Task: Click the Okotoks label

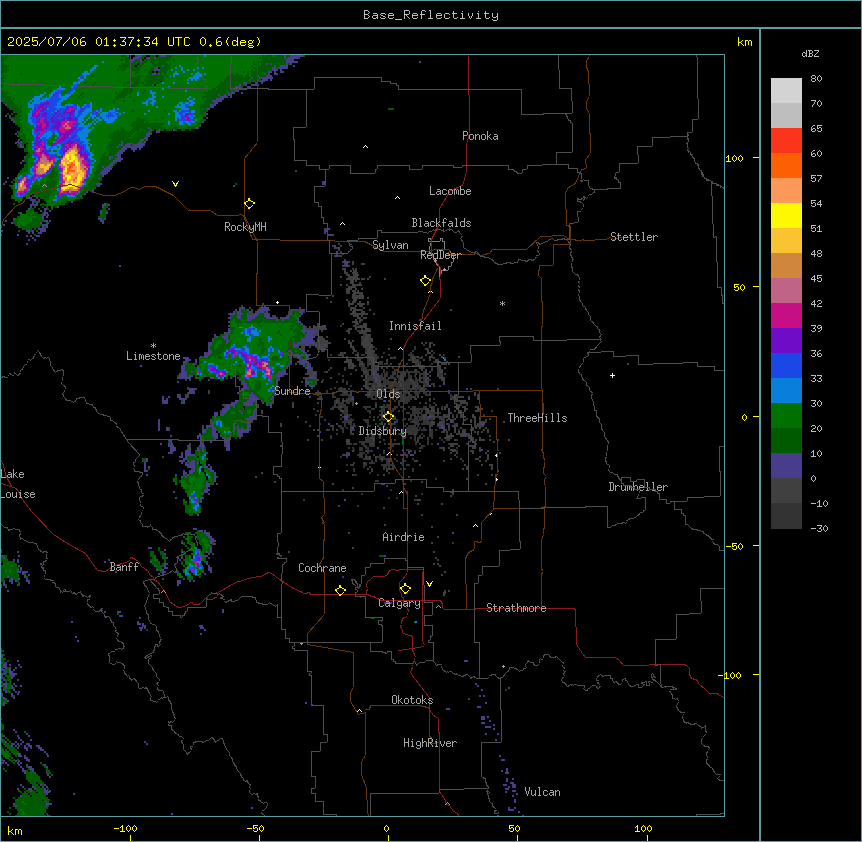Action: click(x=412, y=700)
